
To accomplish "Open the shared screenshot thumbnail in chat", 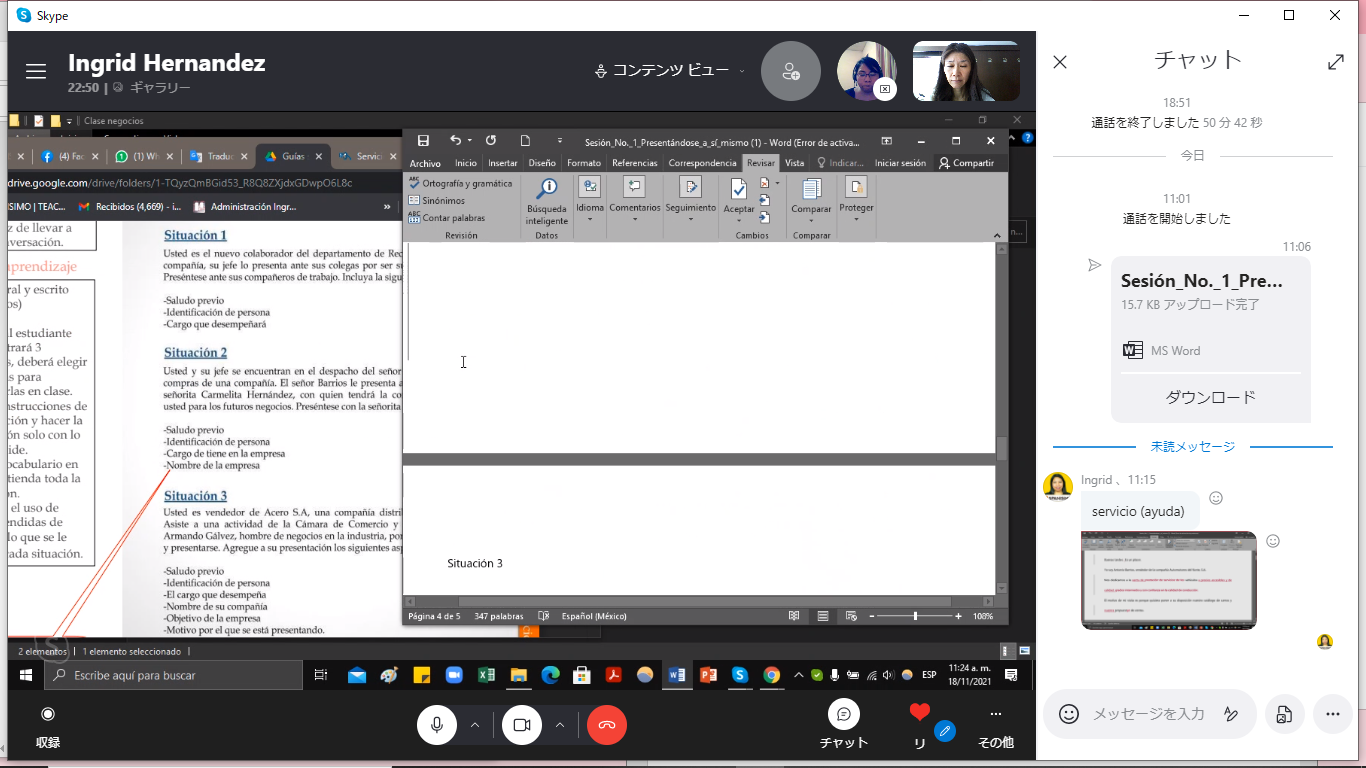I will click(1168, 580).
